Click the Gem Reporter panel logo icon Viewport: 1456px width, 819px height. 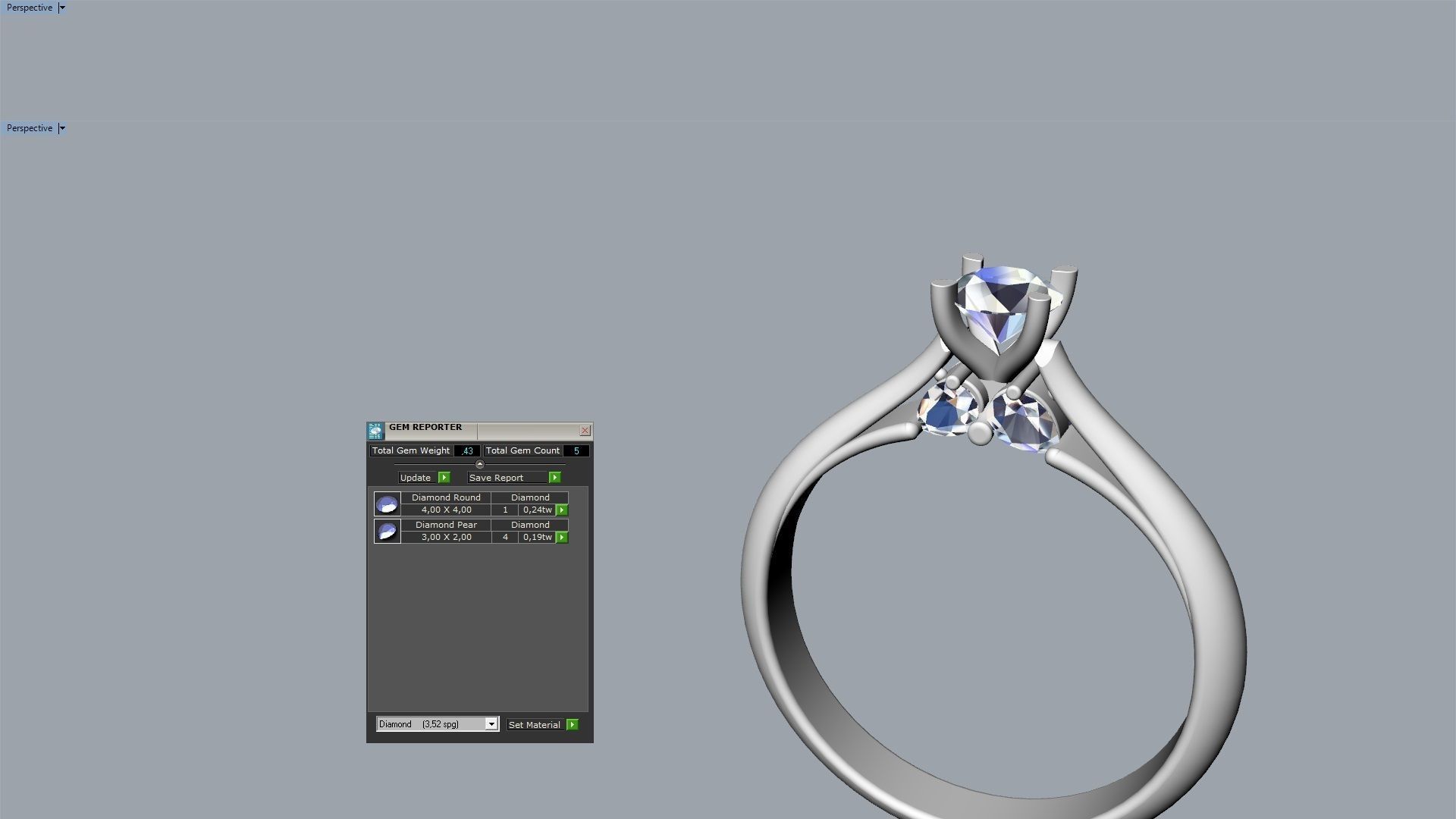tap(375, 431)
